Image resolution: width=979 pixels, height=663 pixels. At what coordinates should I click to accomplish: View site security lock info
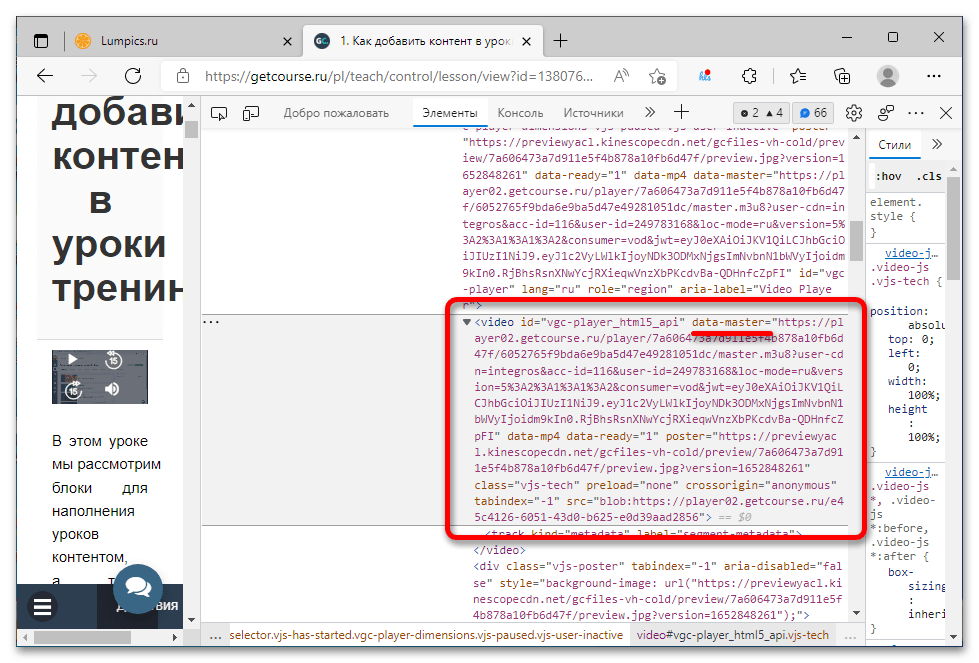point(182,76)
